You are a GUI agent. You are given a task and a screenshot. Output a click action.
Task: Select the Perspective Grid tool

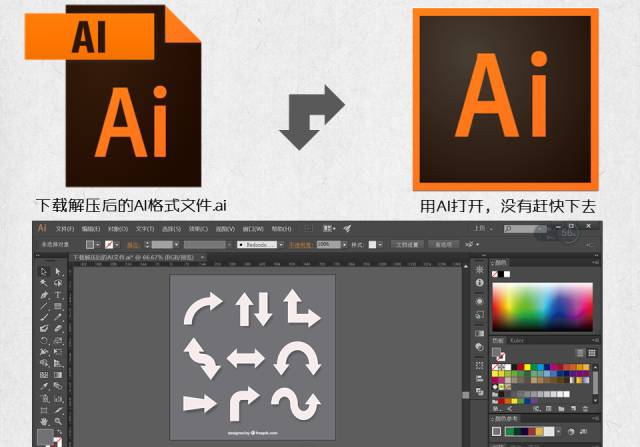[x=58, y=363]
